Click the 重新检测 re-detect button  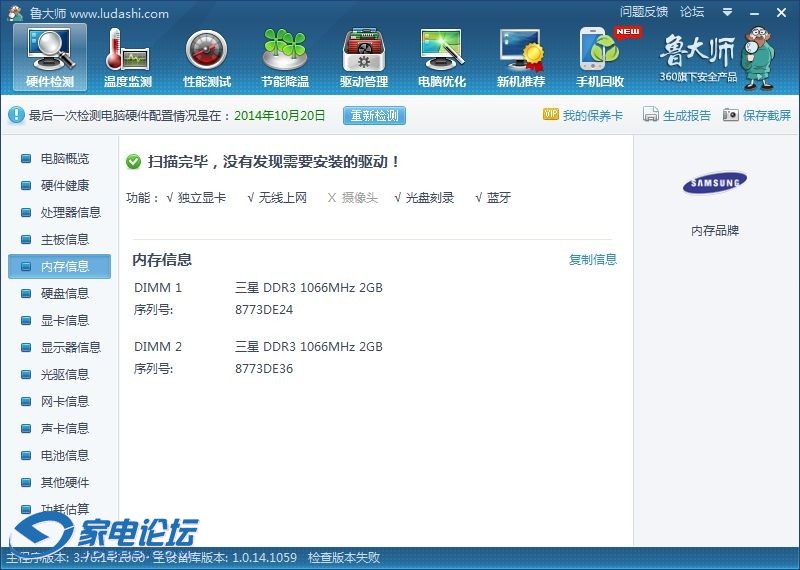pos(374,115)
